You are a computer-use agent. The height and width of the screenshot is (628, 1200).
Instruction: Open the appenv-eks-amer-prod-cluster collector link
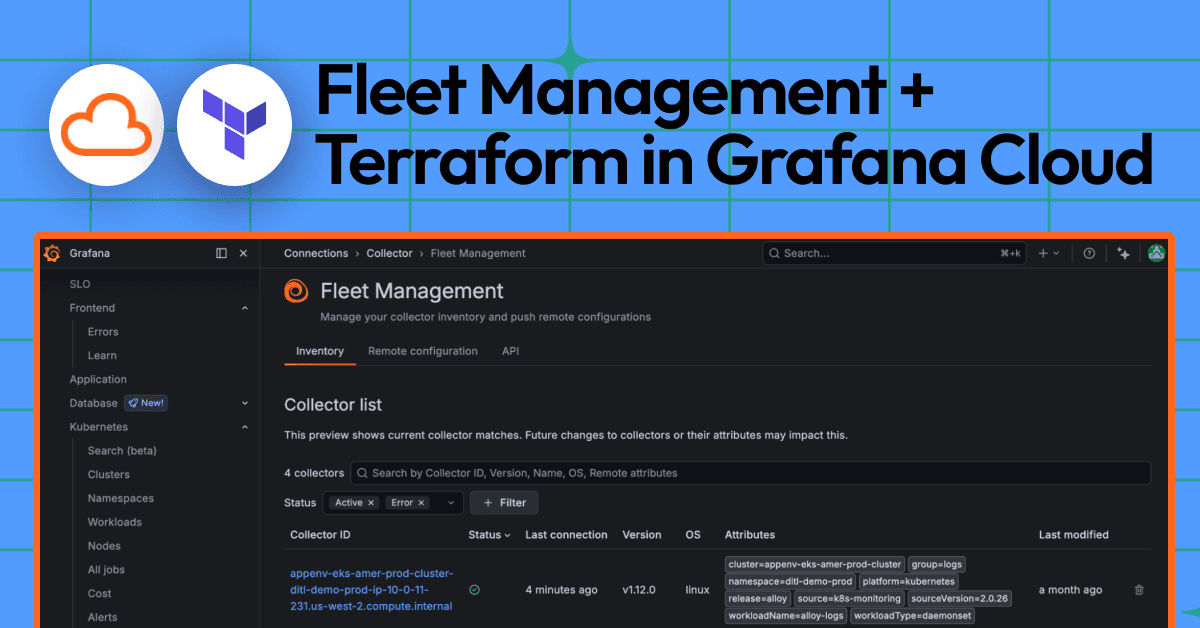[x=370, y=590]
